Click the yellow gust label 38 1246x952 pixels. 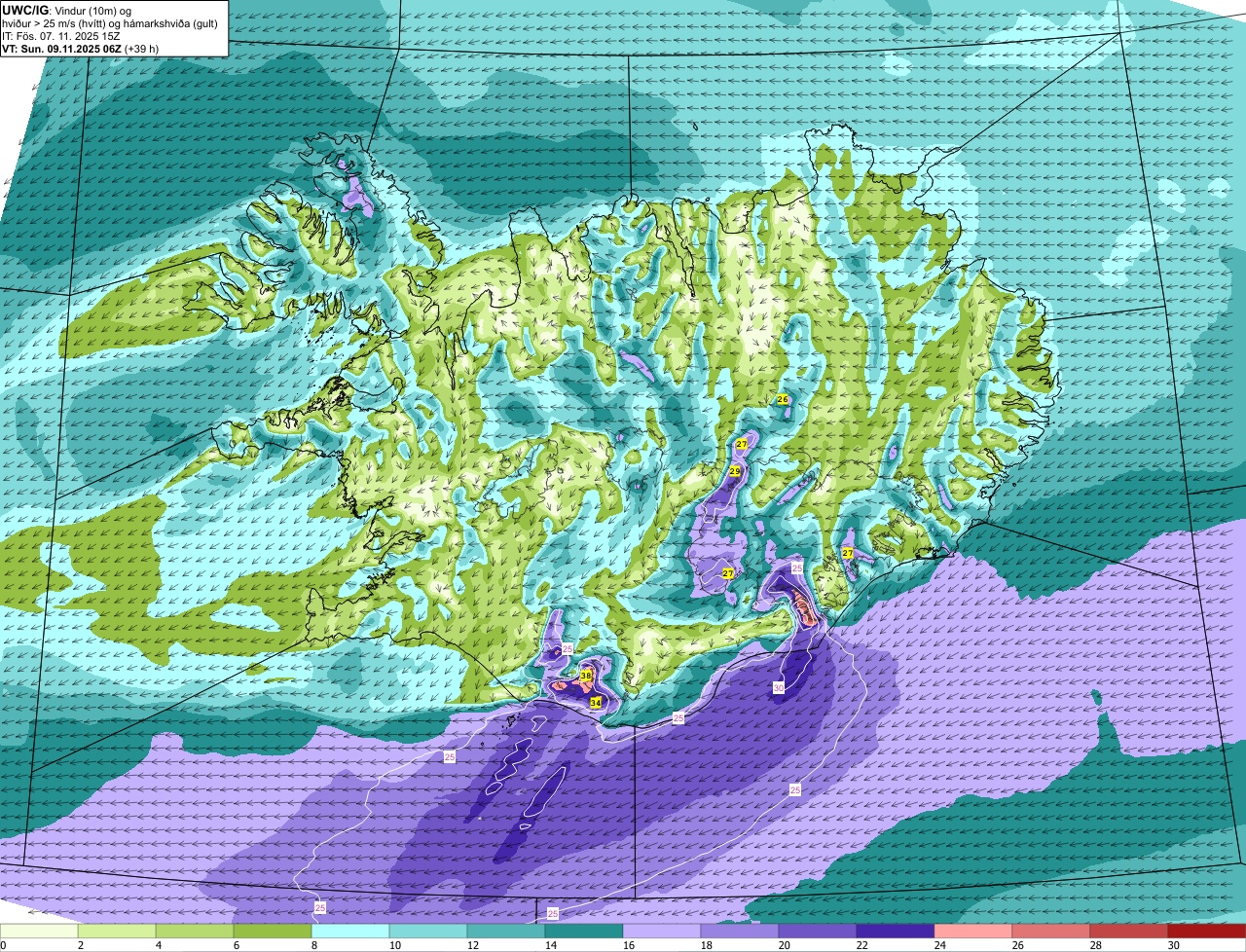pos(586,676)
